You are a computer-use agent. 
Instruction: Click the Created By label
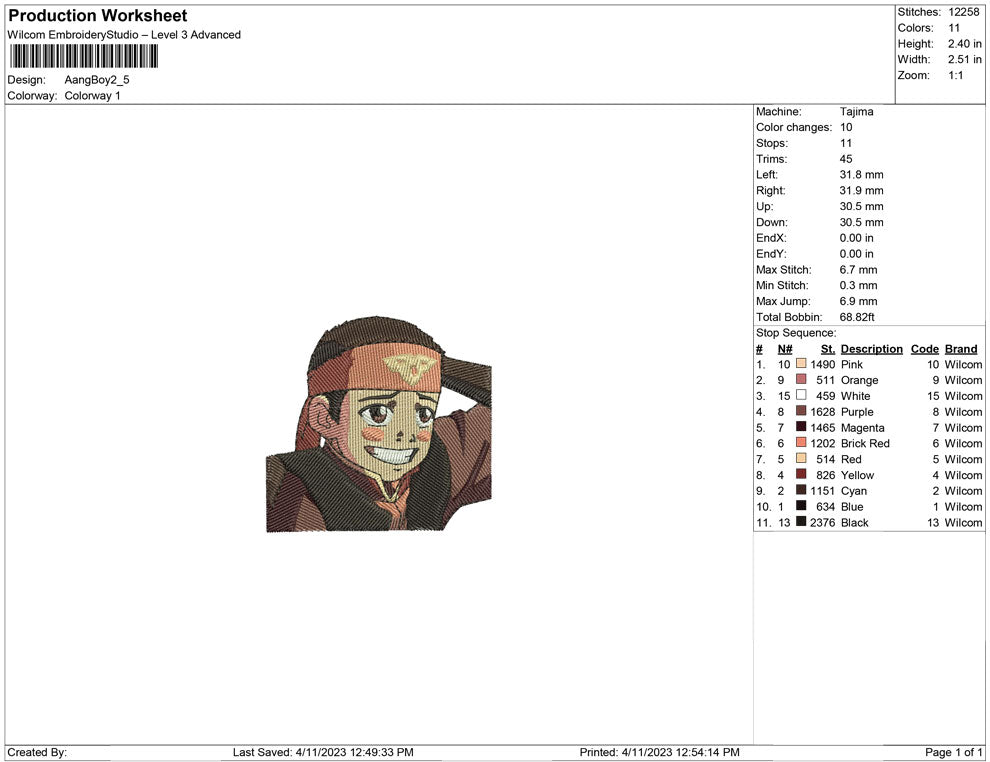coord(37,752)
